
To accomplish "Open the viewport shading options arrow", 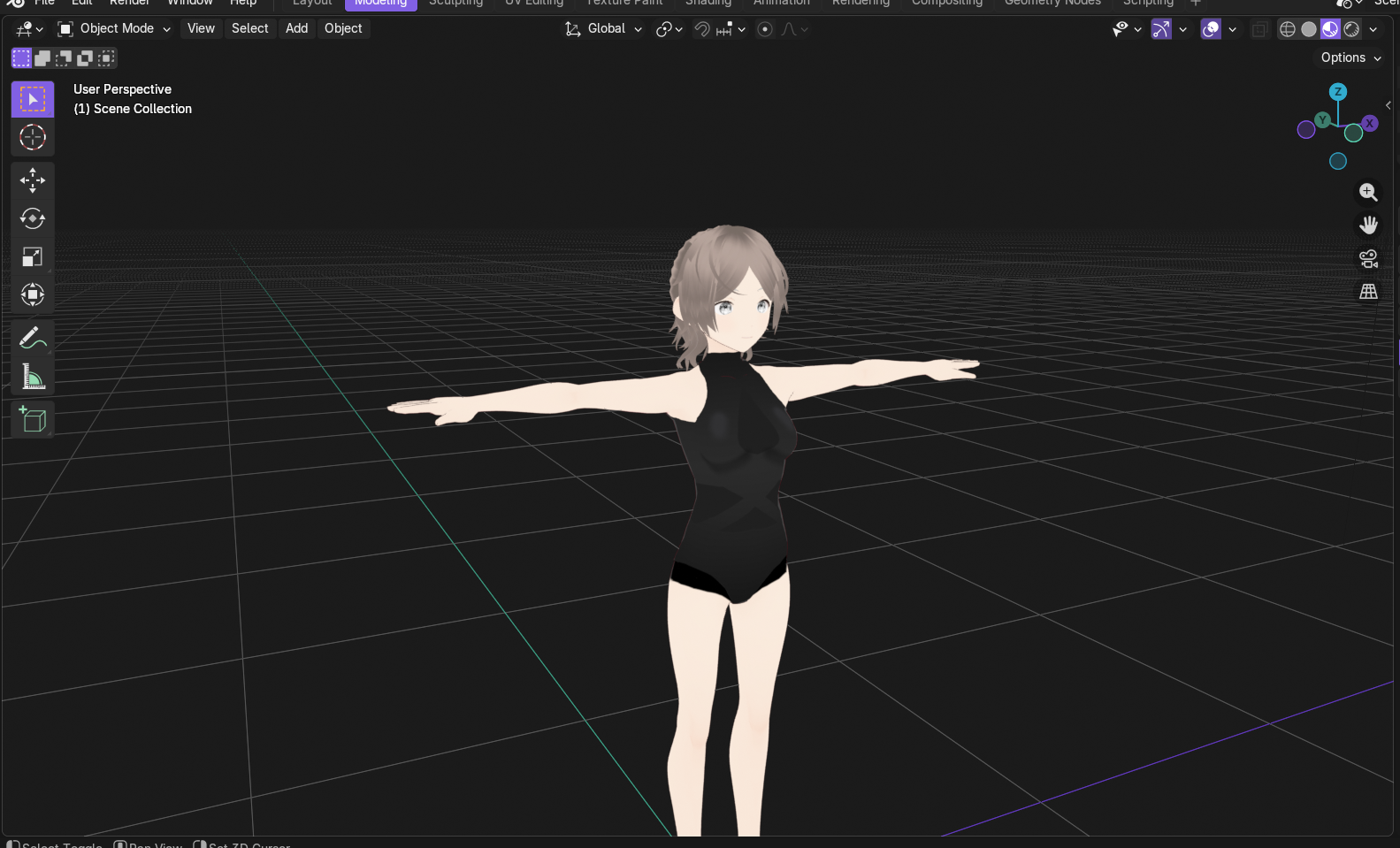I will tap(1373, 29).
